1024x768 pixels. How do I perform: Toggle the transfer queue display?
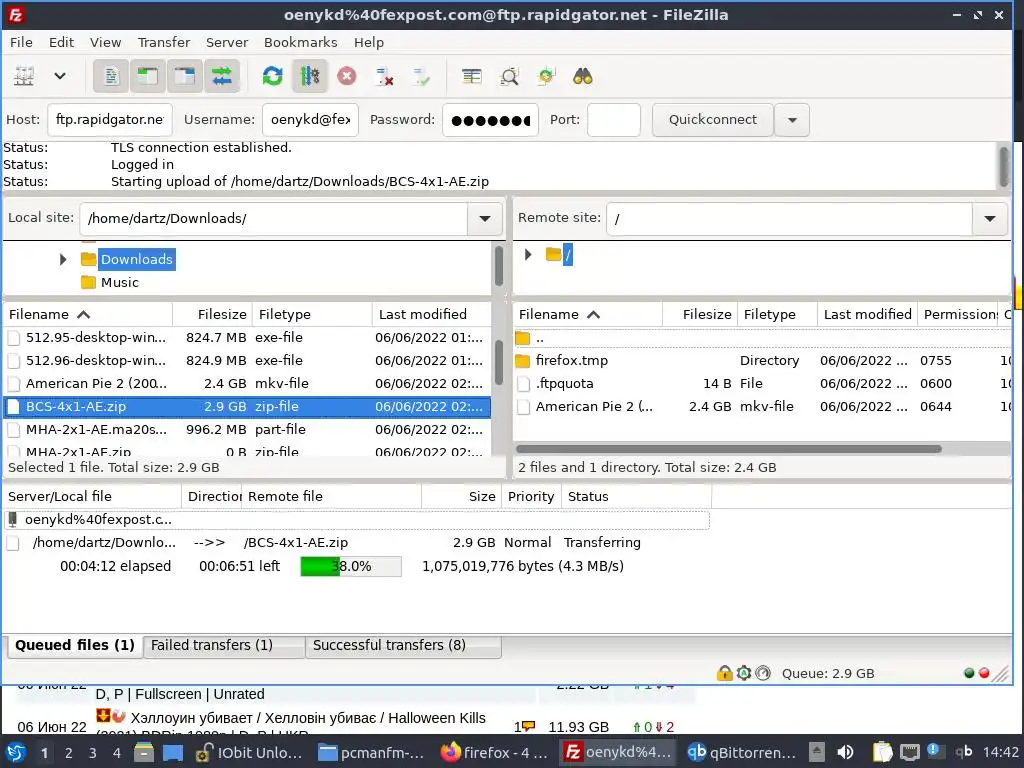(222, 76)
